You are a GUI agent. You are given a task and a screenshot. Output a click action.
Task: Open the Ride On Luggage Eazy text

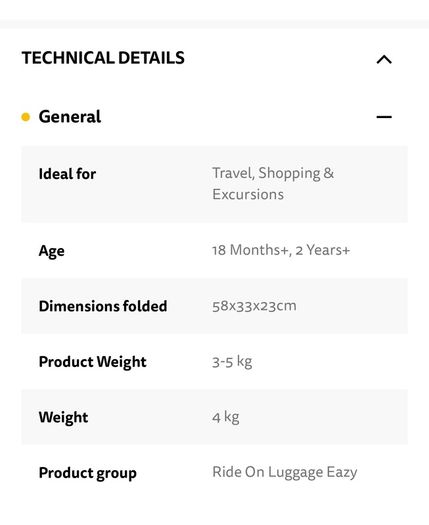coord(285,472)
